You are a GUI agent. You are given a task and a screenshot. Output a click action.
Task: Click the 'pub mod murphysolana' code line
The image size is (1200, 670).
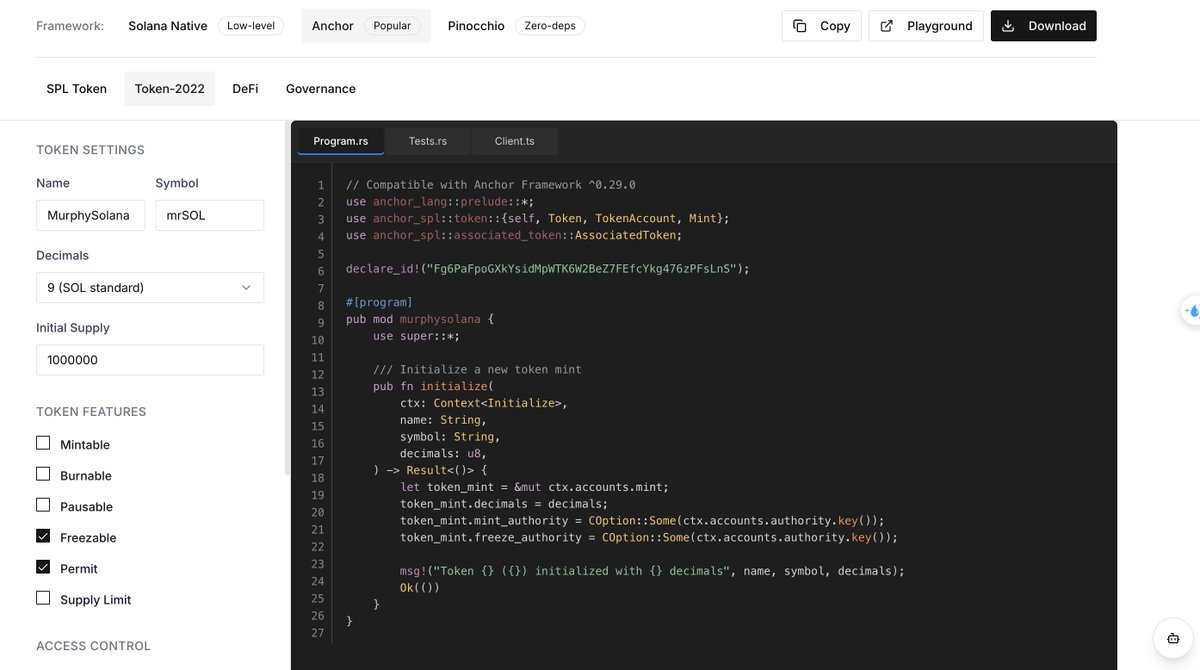[420, 319]
